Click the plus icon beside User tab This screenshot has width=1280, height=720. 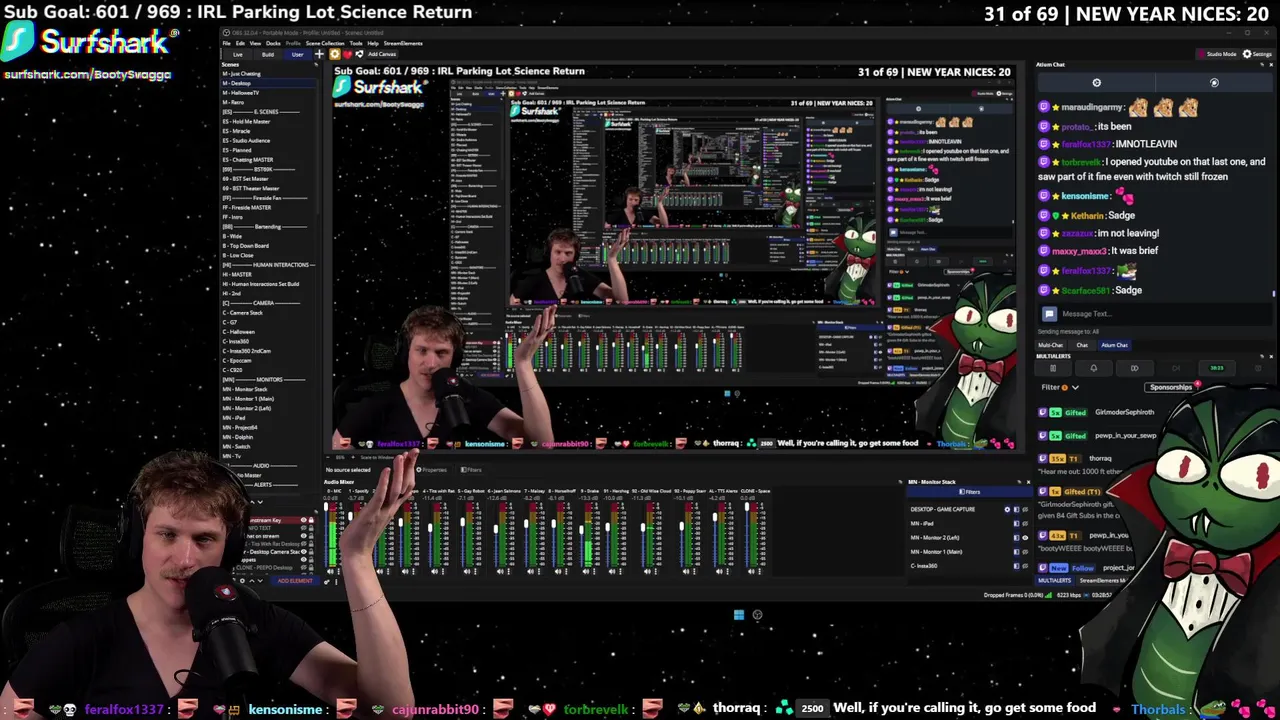(319, 54)
